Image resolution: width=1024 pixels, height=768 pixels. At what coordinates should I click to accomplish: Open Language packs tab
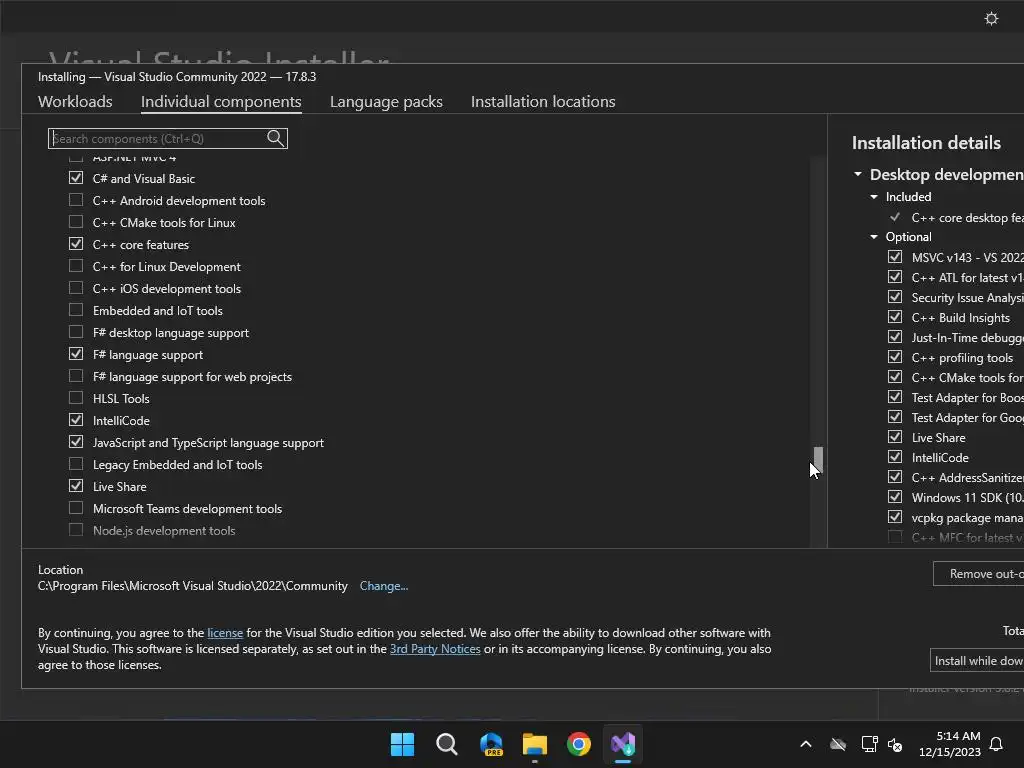386,102
